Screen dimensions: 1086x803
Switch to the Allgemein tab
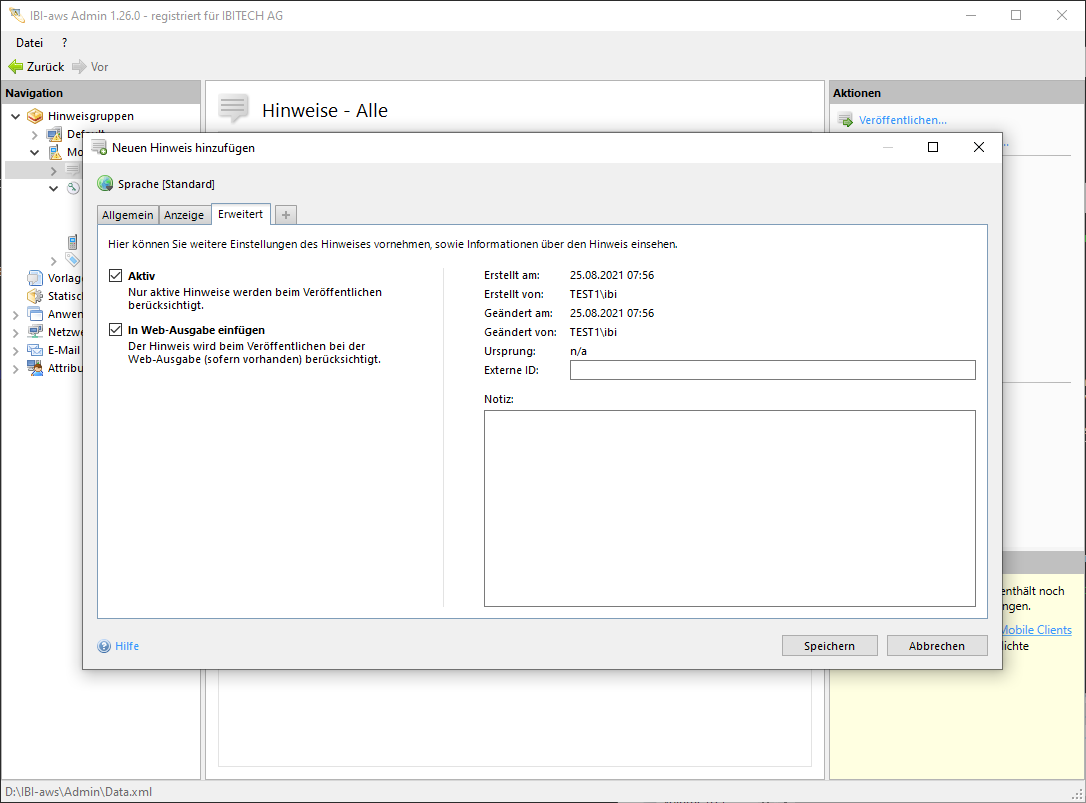(128, 215)
